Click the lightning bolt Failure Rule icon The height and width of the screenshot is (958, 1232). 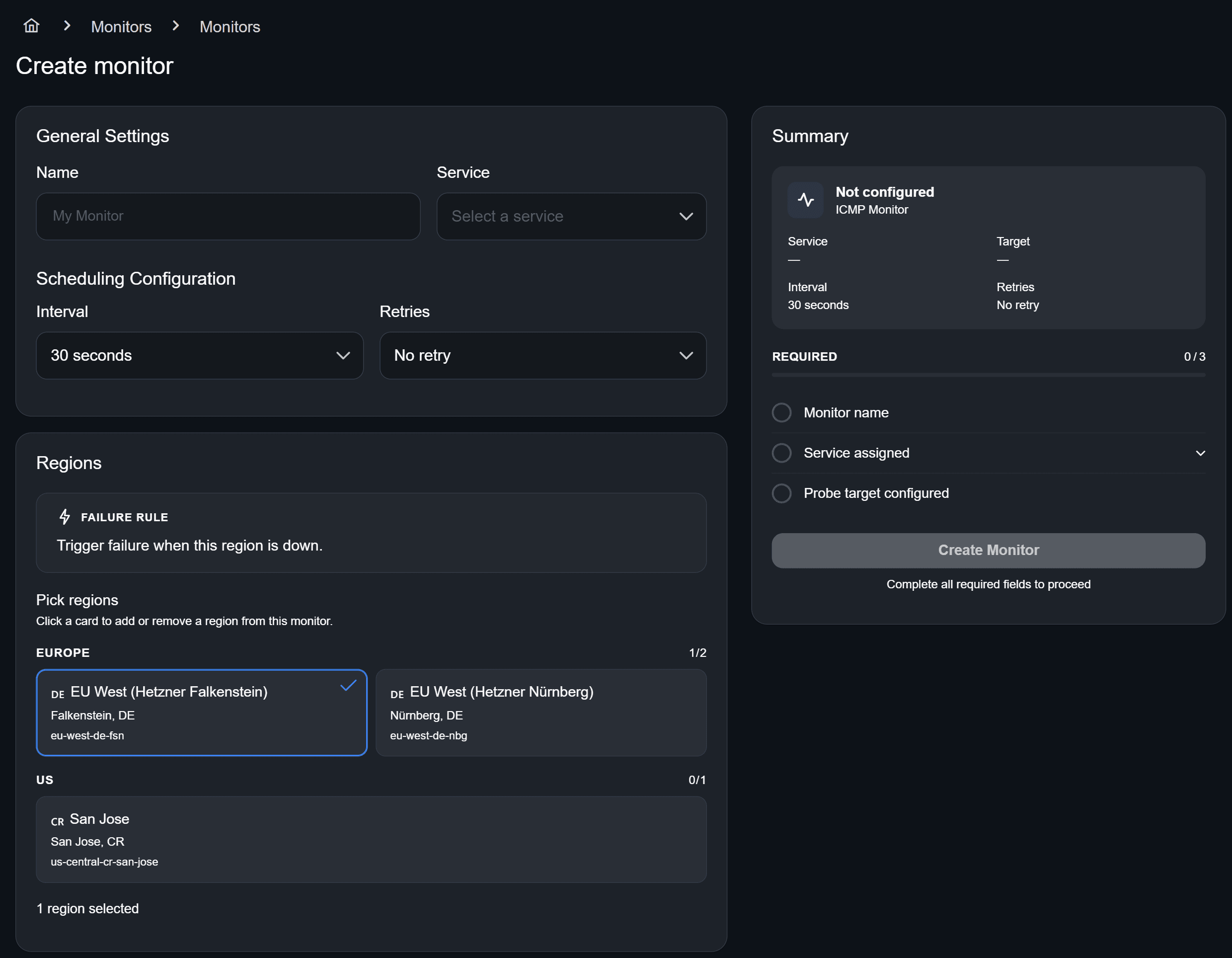(65, 517)
